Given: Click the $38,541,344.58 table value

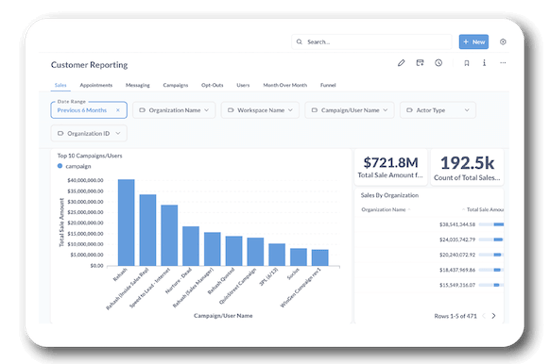Looking at the screenshot, I should (457, 224).
